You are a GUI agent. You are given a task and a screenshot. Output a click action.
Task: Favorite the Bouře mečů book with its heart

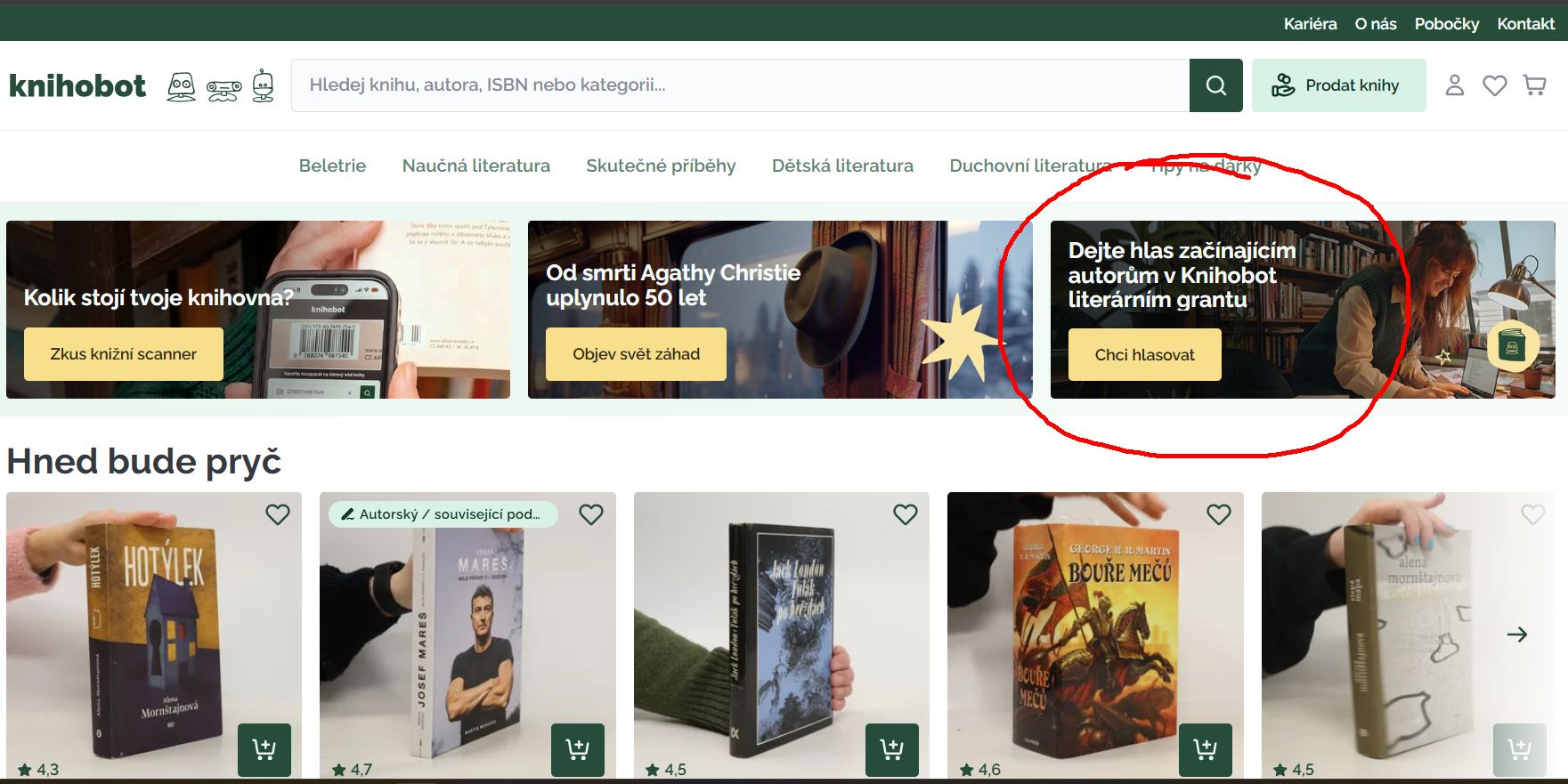1219,514
